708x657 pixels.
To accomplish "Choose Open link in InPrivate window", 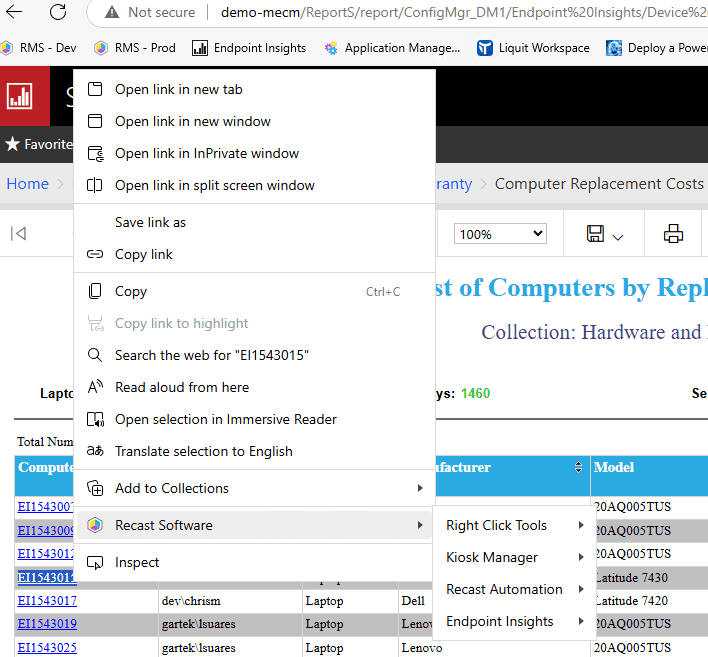I will click(207, 153).
